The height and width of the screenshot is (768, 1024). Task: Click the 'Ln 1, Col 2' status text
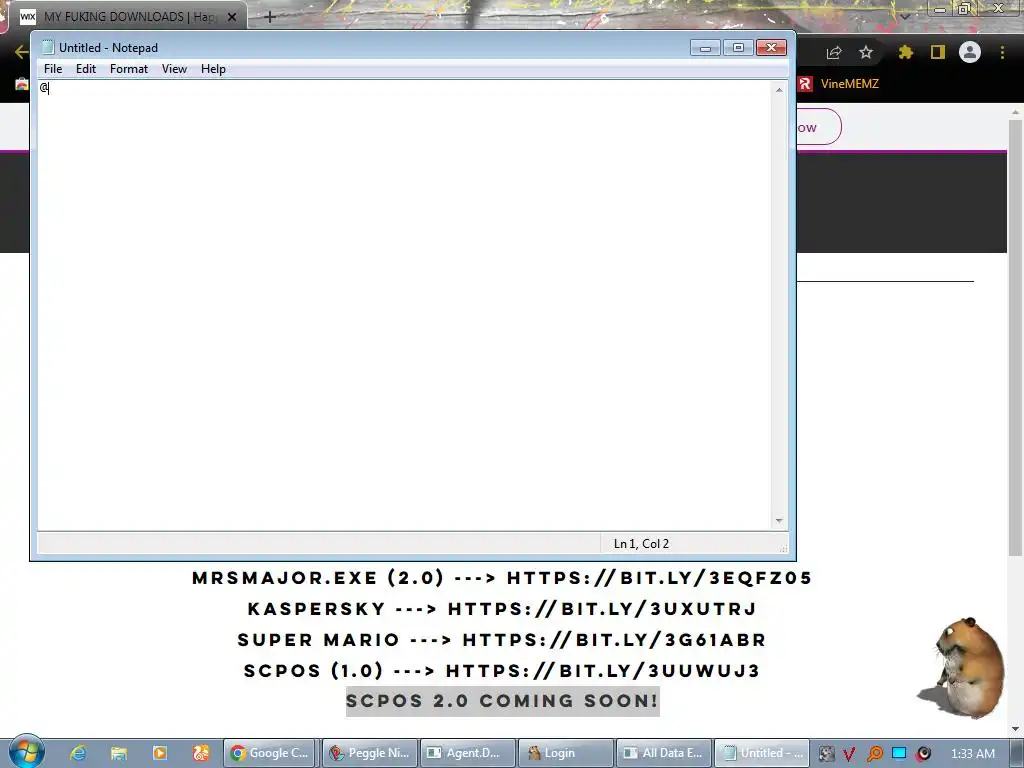coord(641,543)
